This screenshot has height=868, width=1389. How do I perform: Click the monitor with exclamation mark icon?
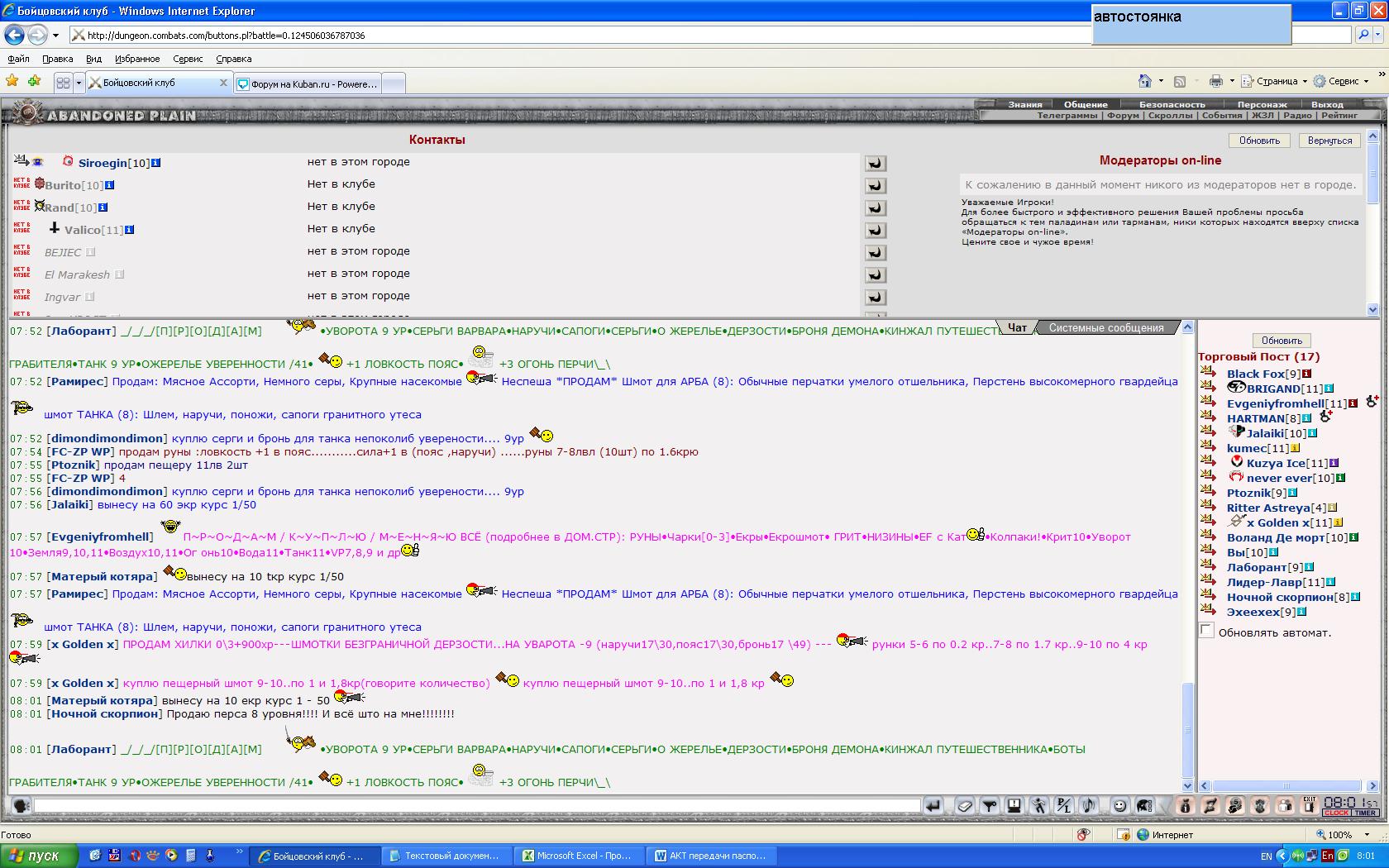pos(1014,805)
